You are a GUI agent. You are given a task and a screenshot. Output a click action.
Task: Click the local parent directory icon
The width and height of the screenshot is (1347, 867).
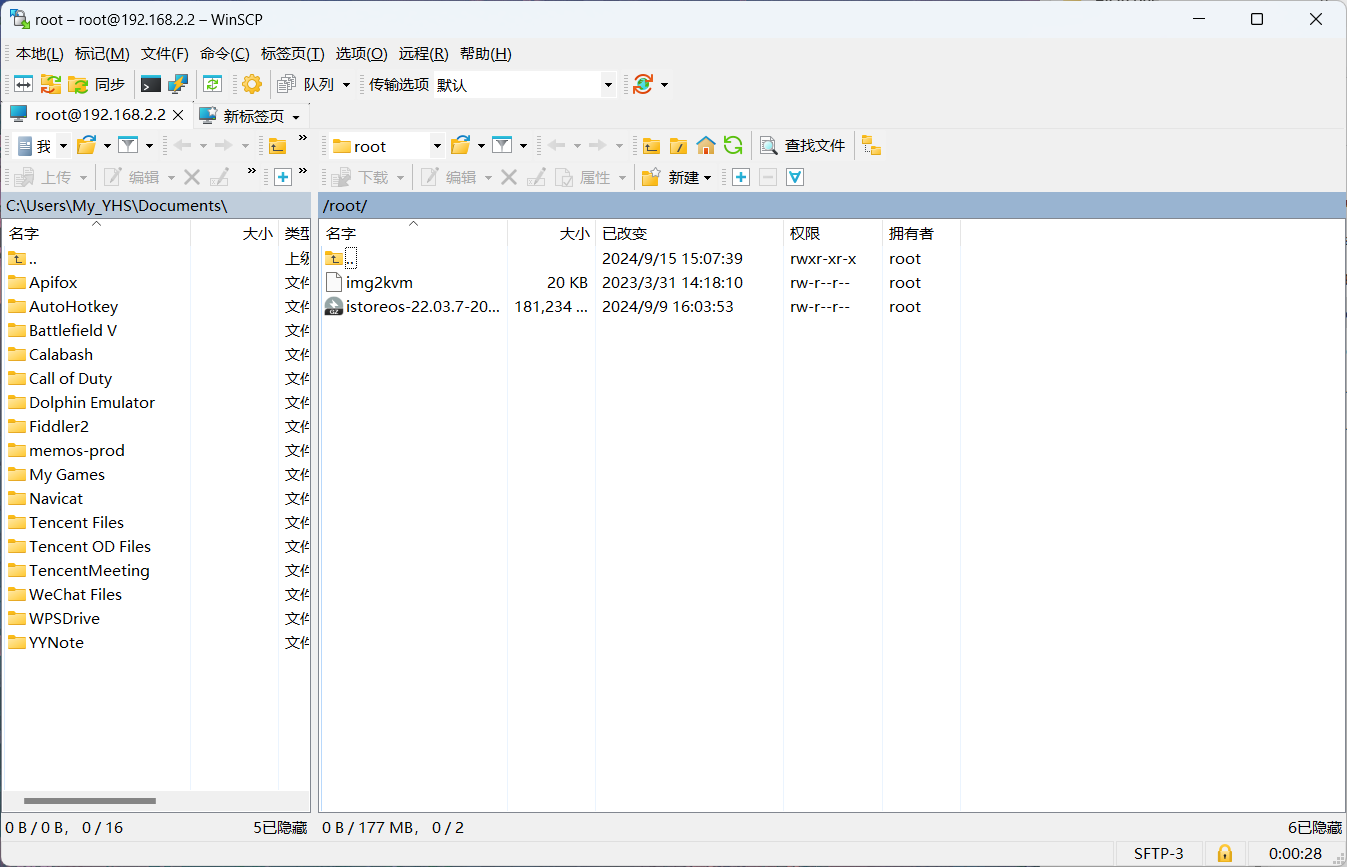point(278,146)
